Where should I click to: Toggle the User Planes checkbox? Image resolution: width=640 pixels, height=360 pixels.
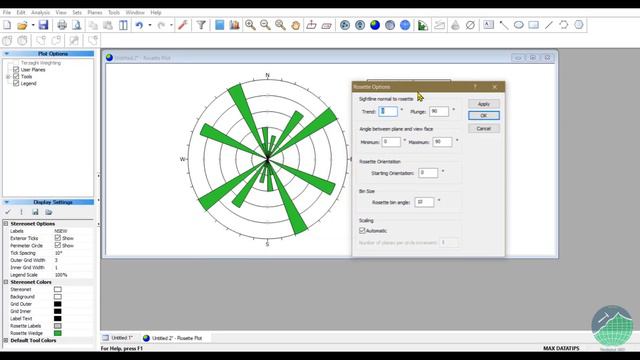click(16, 70)
